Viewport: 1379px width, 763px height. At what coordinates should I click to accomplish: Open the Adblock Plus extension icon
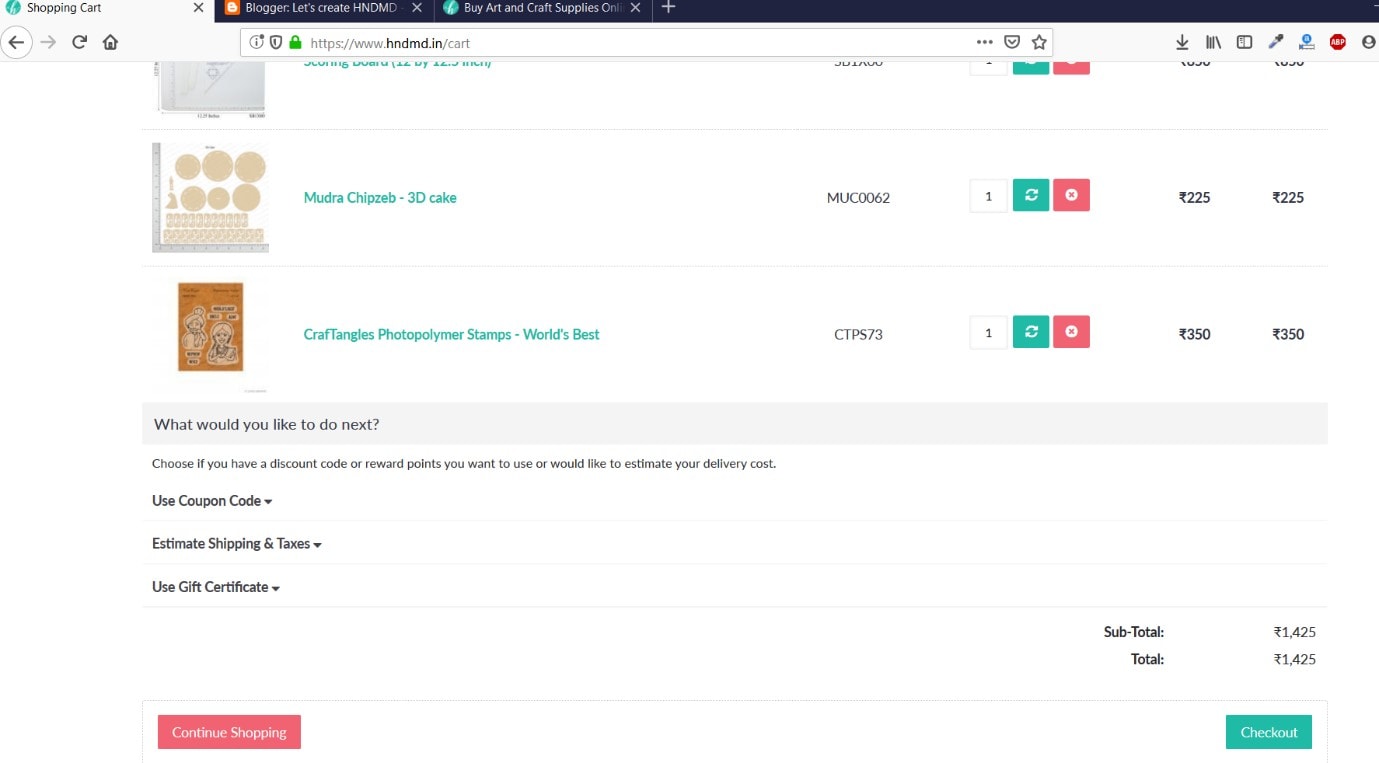[1338, 42]
